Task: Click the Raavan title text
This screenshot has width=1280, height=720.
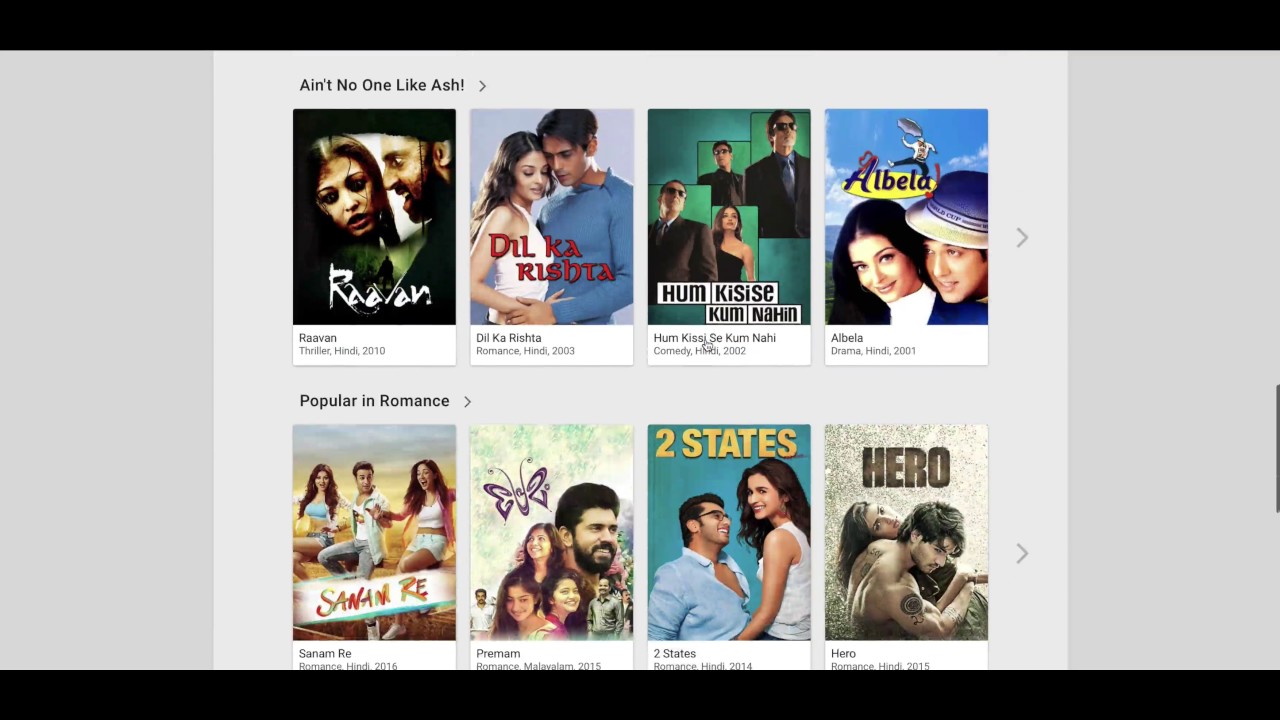Action: 318,338
